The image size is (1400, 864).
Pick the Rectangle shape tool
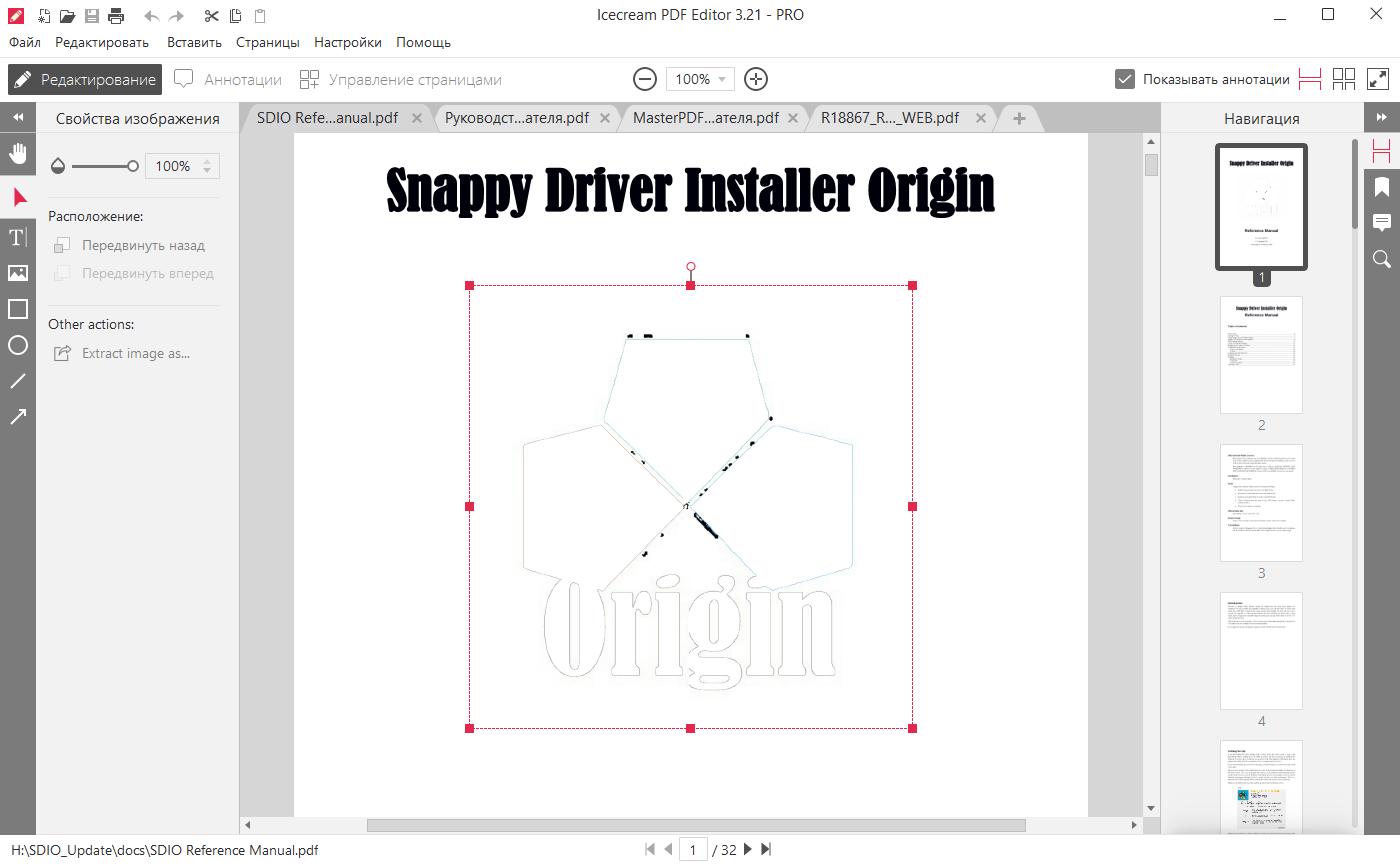click(17, 309)
